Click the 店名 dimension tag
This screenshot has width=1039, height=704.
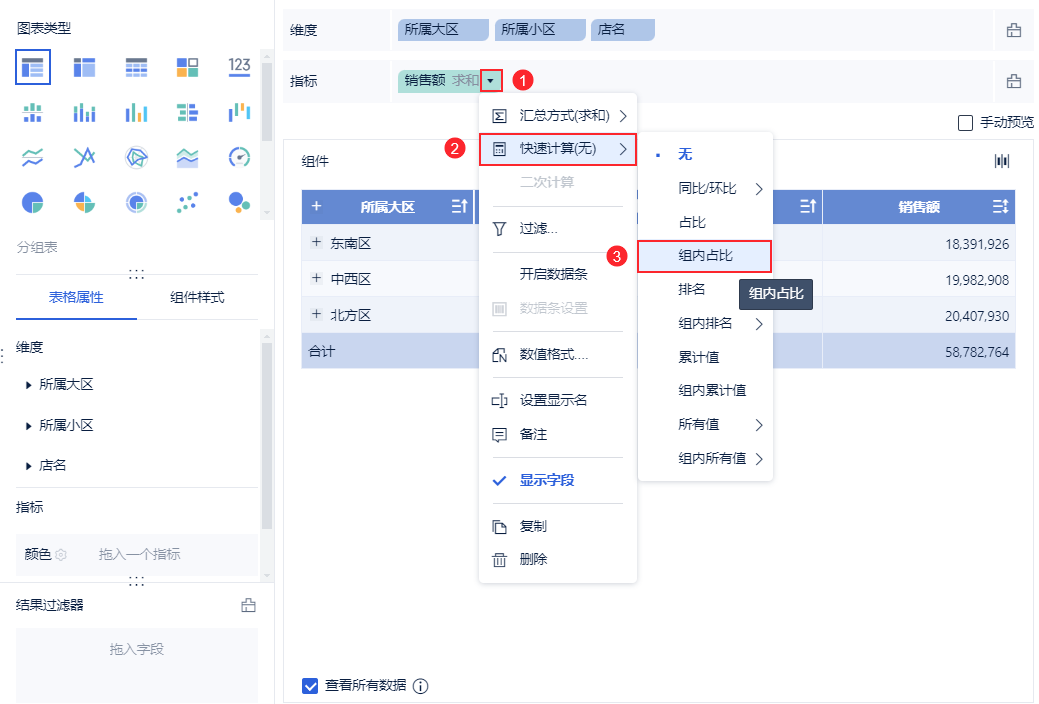coord(622,30)
